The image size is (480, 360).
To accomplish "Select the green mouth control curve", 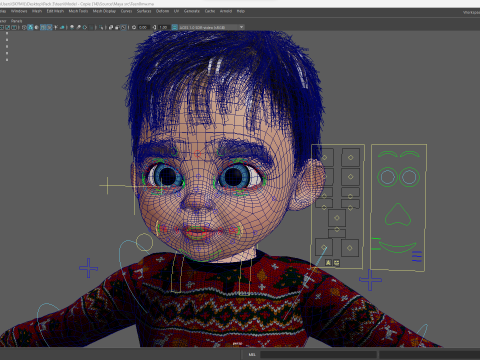I will [398, 247].
